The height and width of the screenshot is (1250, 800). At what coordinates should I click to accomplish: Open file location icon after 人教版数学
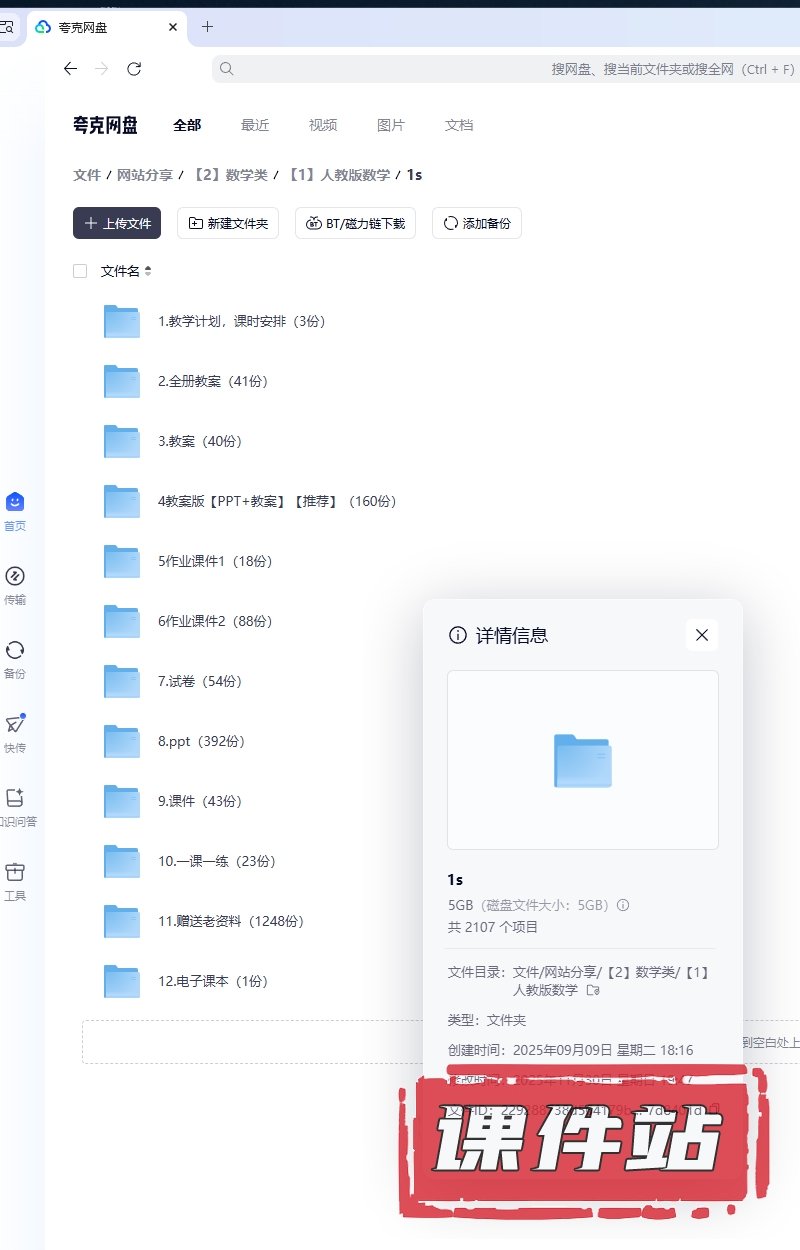[593, 990]
